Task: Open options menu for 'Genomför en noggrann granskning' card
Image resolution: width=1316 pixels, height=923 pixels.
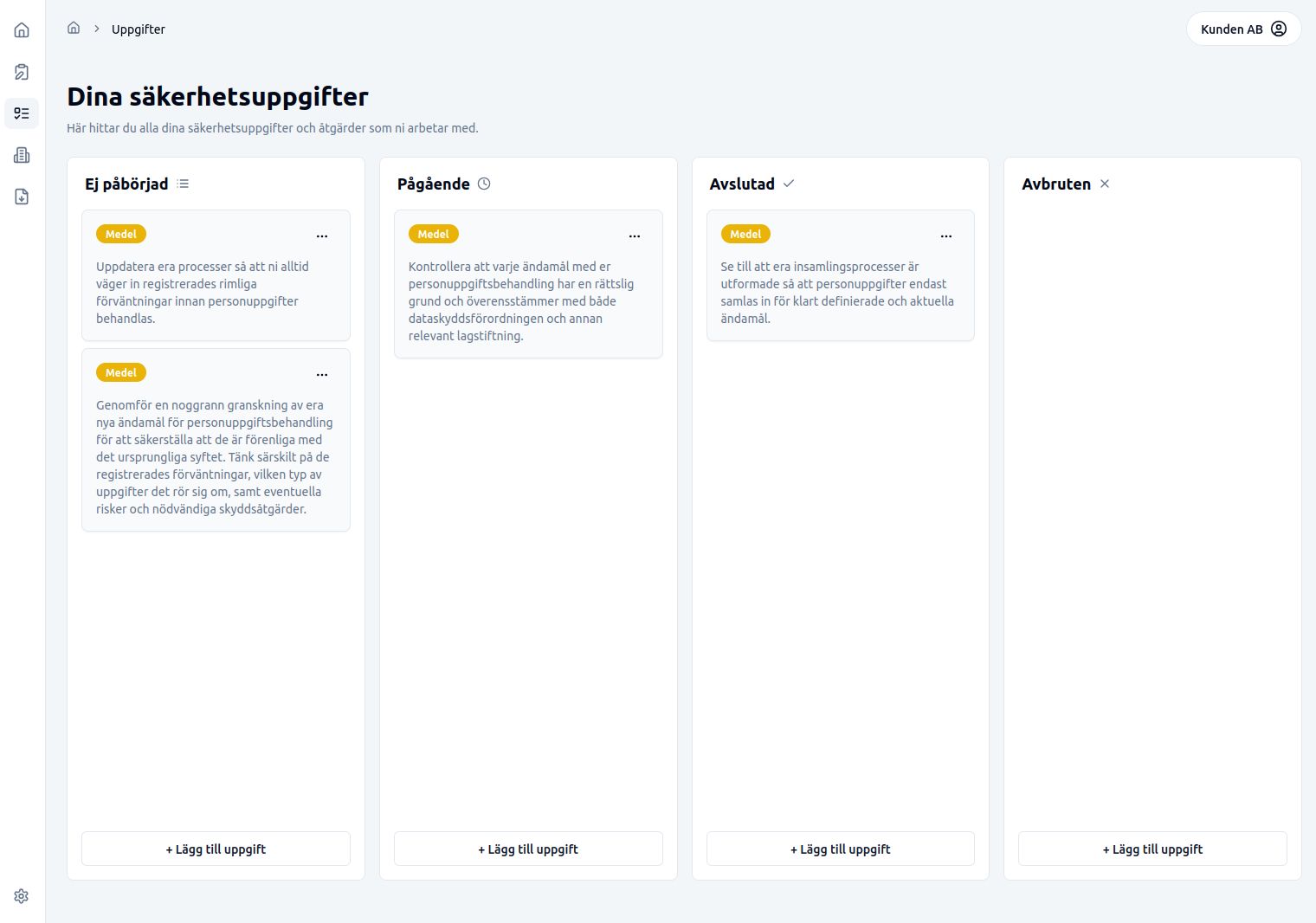Action: (322, 374)
